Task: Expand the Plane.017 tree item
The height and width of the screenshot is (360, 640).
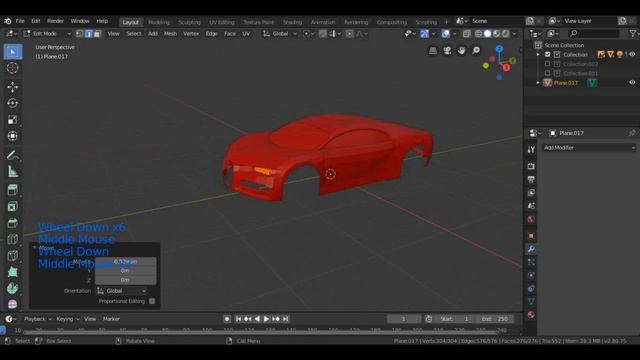Action: [538, 83]
